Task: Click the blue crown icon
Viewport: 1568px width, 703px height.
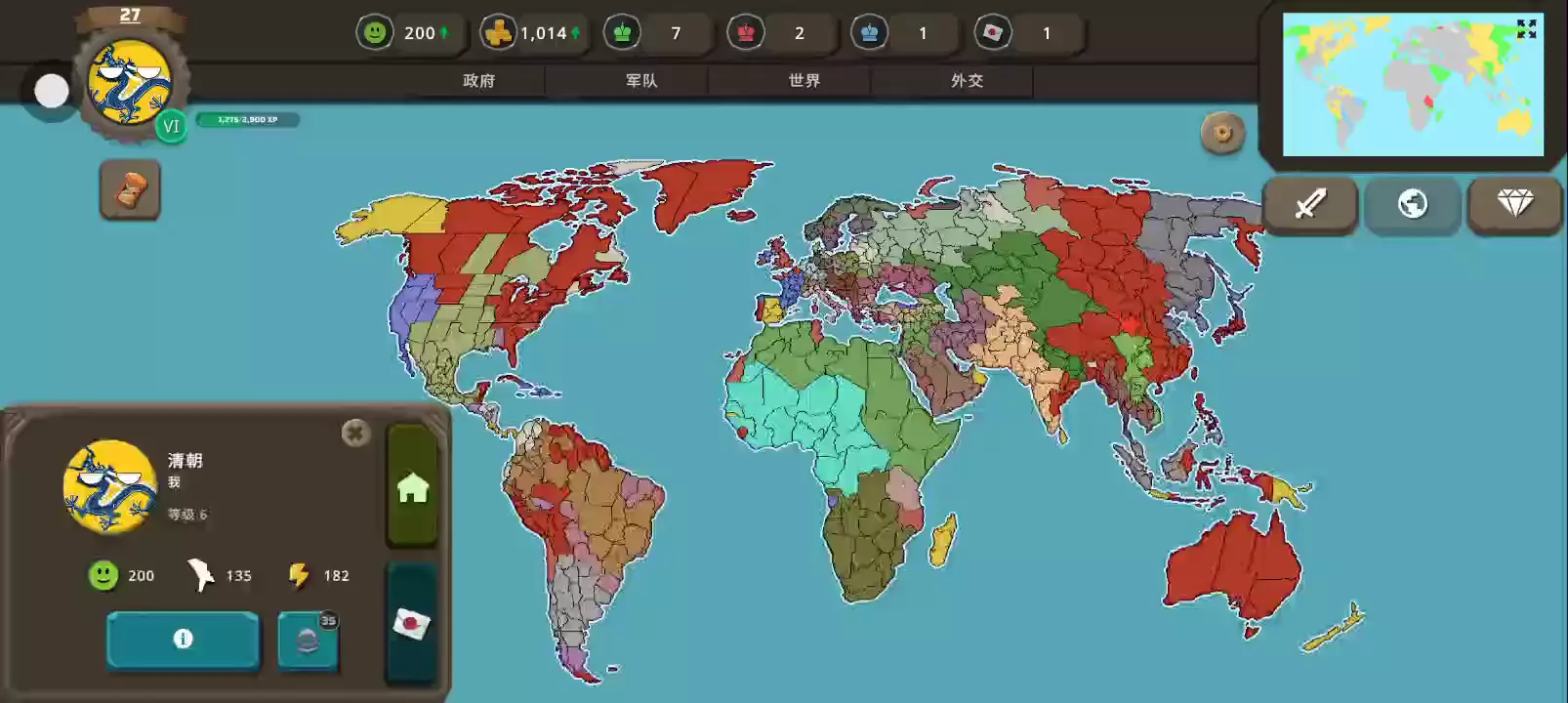Action: [869, 33]
